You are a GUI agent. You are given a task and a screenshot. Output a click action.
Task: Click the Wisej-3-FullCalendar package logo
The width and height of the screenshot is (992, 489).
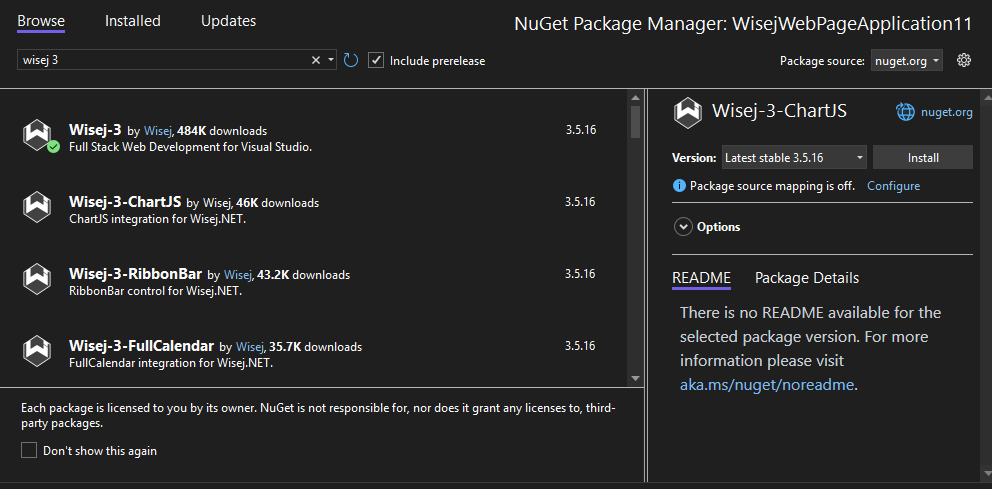[37, 350]
